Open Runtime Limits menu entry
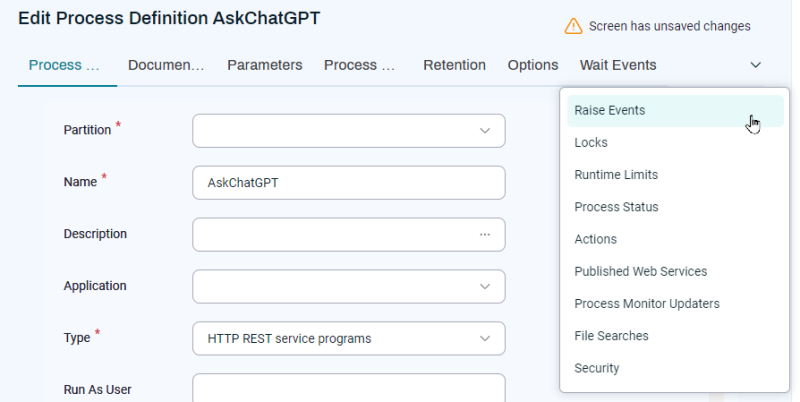Screen dimensions: 800x402 [x=616, y=175]
